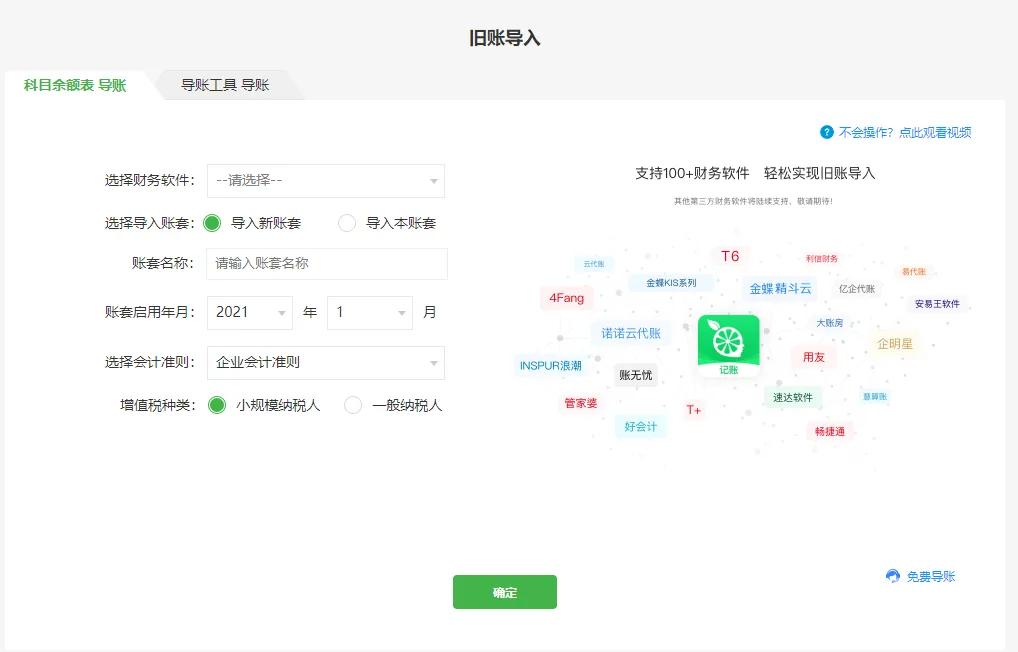Click the globe icon beside 免费导账

click(x=893, y=575)
